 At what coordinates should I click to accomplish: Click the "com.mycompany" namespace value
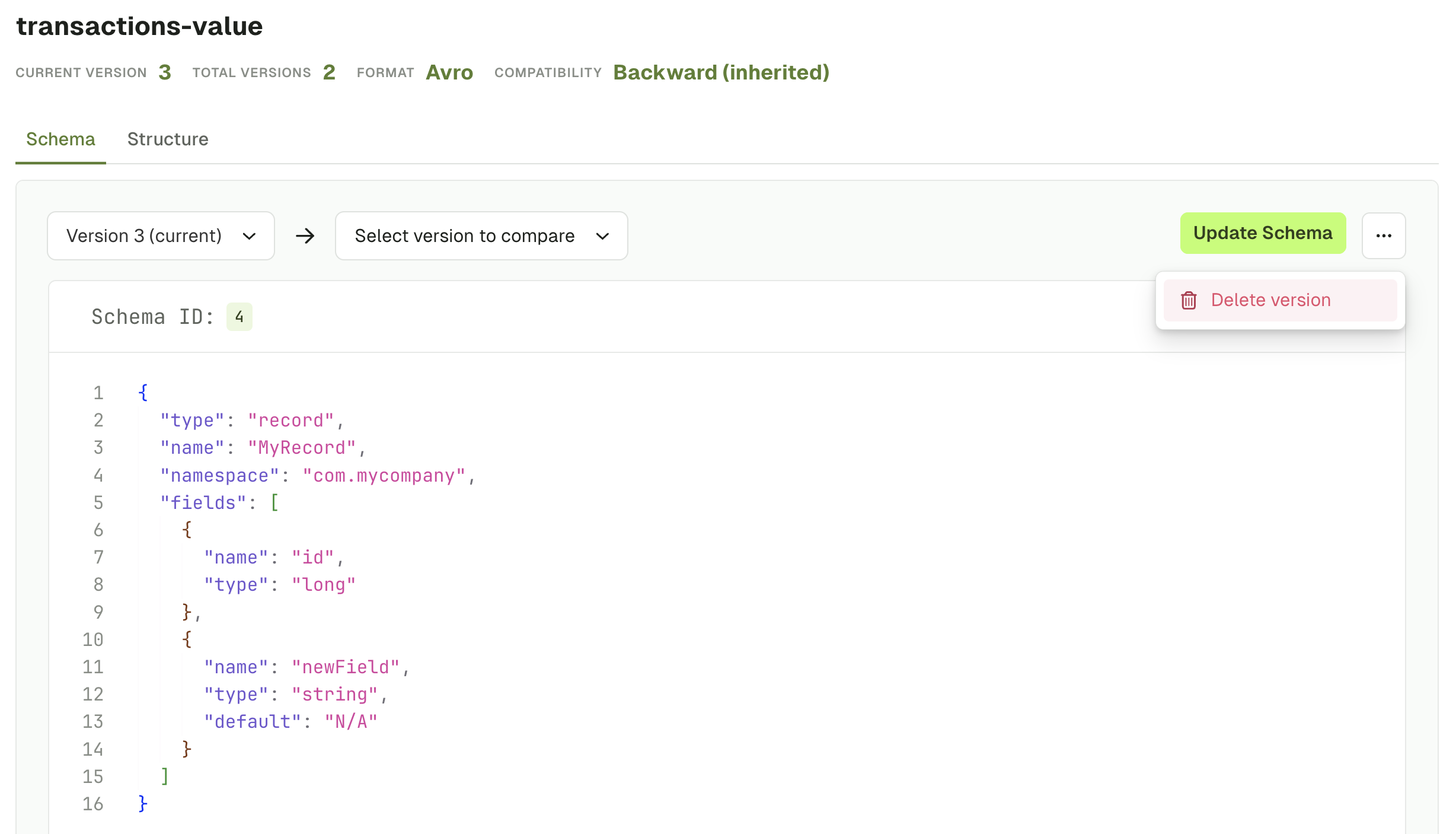(x=384, y=476)
